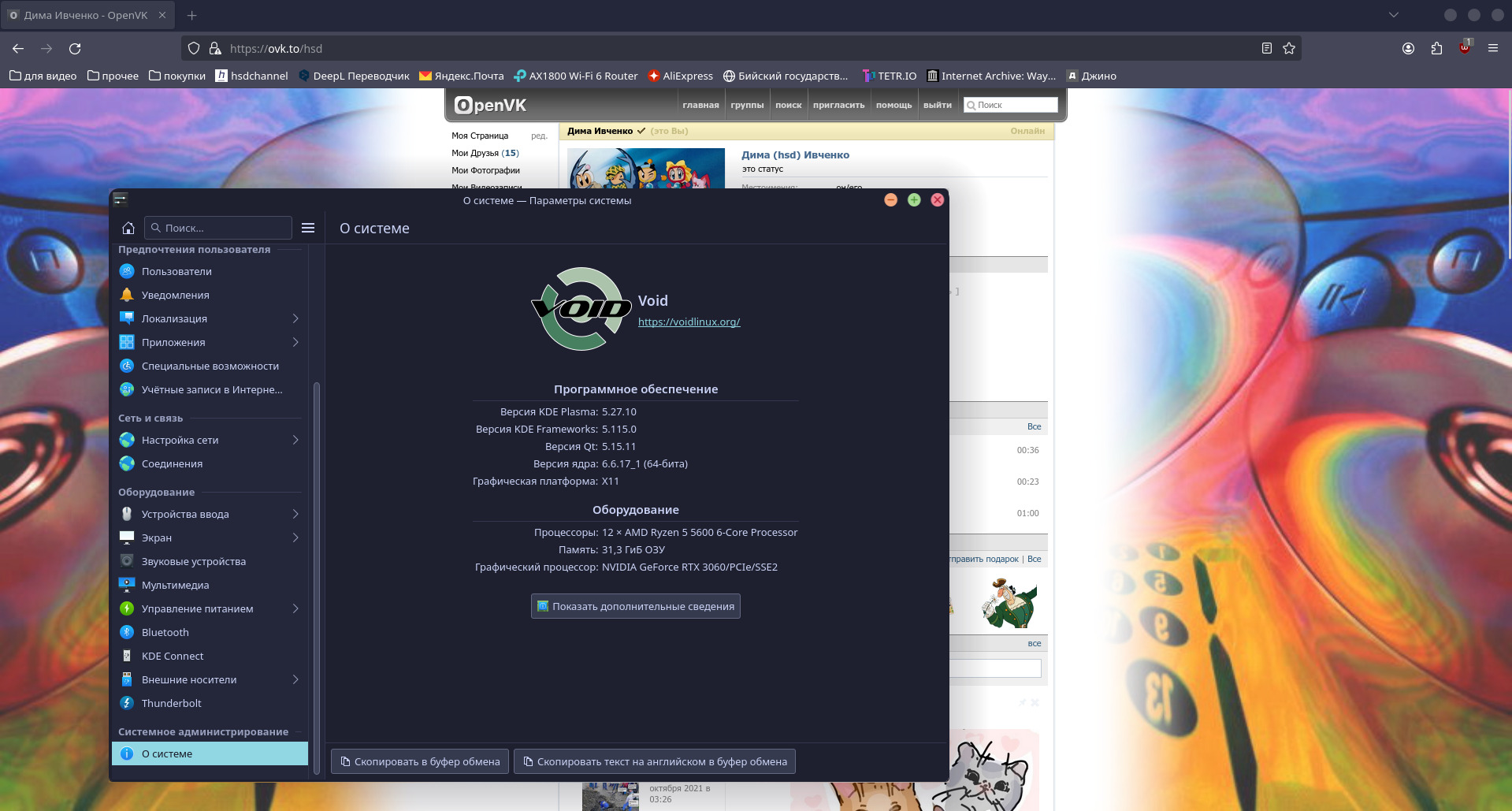Click the home icon in System Settings
1512x811 pixels.
(x=128, y=228)
